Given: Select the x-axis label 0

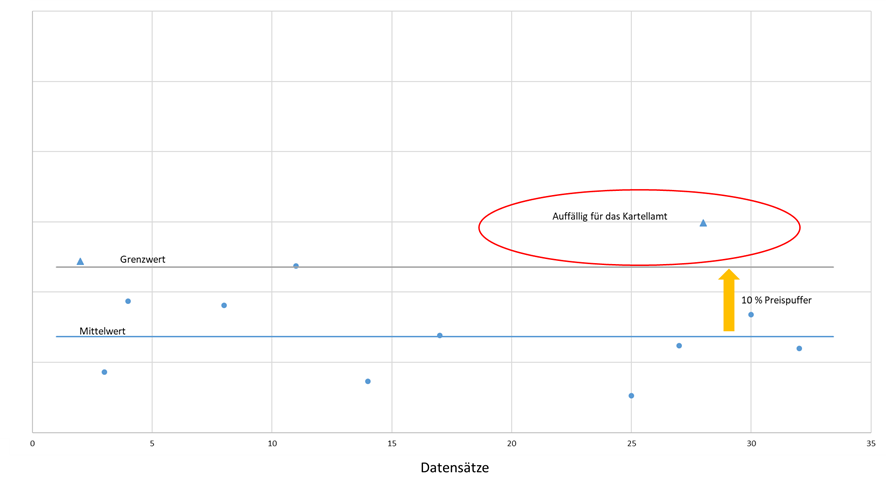Looking at the screenshot, I should click(33, 443).
